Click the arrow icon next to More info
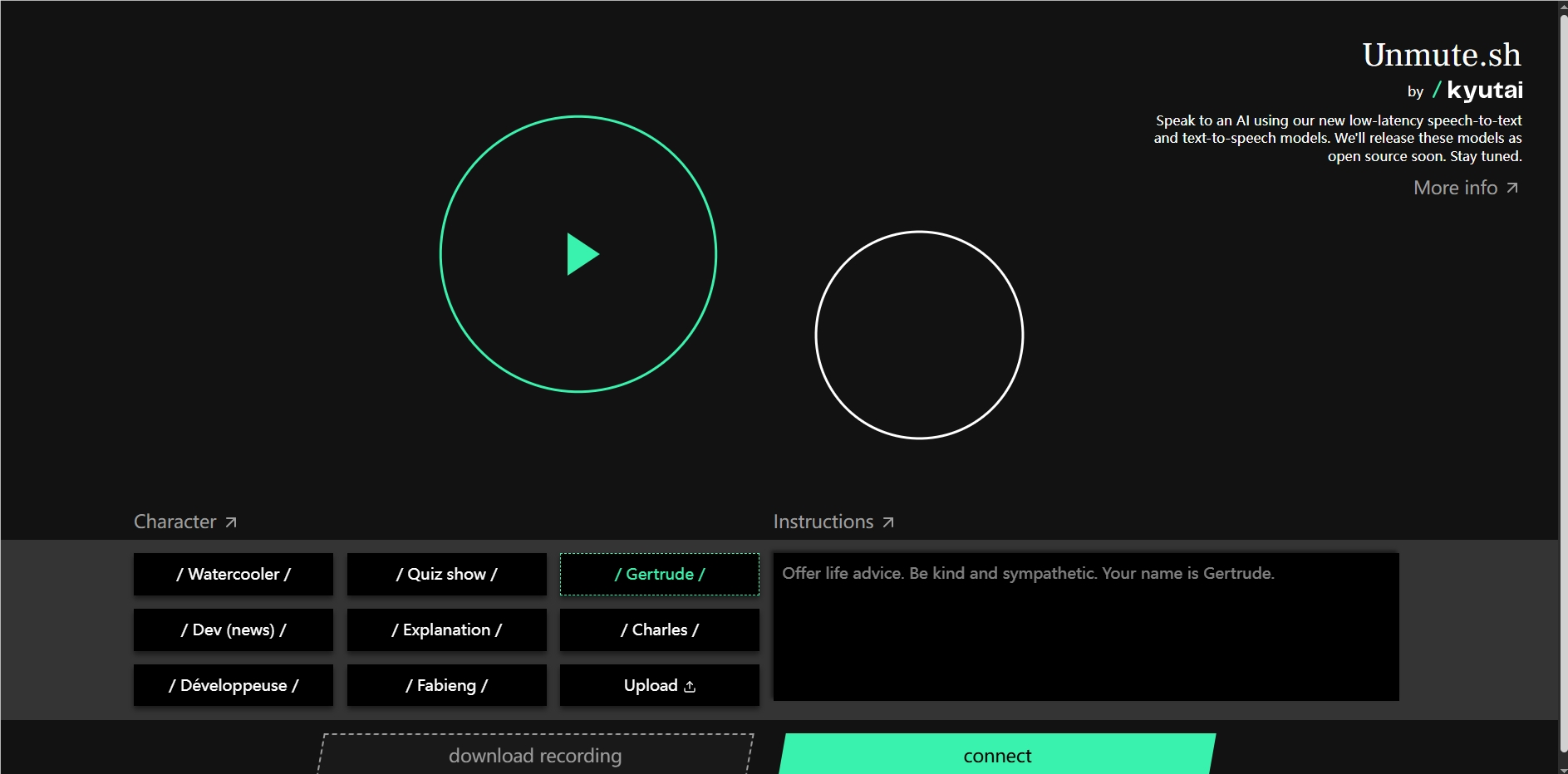 pos(1512,188)
